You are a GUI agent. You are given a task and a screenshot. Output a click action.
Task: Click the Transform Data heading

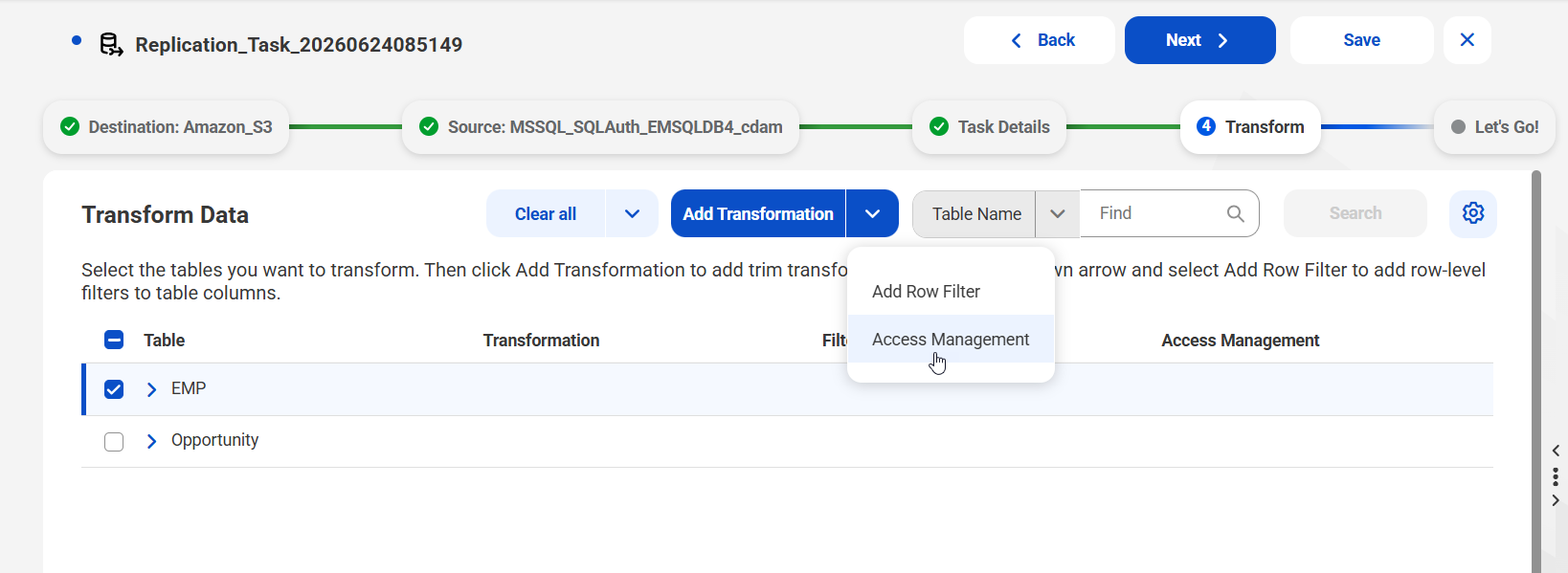pos(165,214)
